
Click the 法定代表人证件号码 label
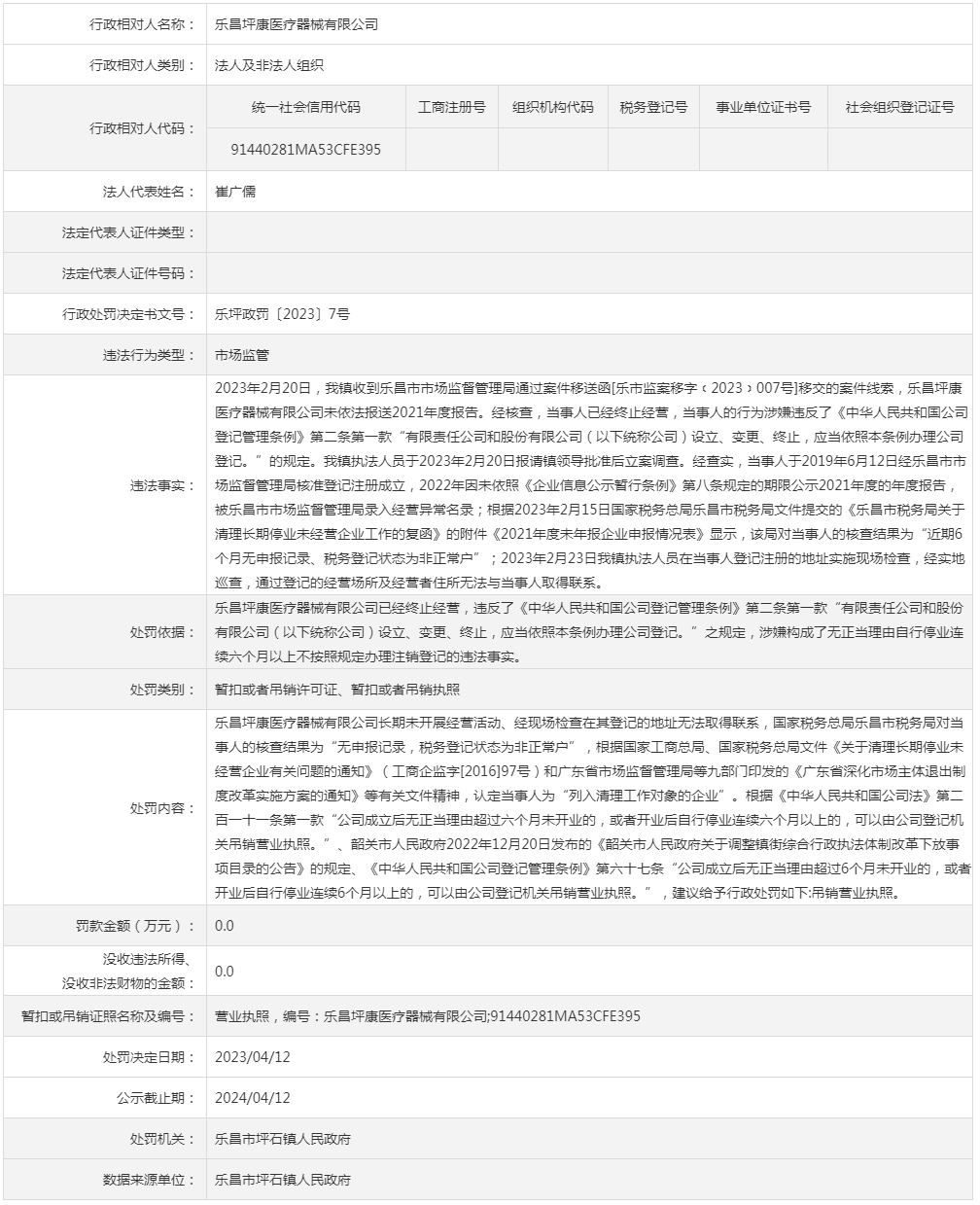pos(128,273)
